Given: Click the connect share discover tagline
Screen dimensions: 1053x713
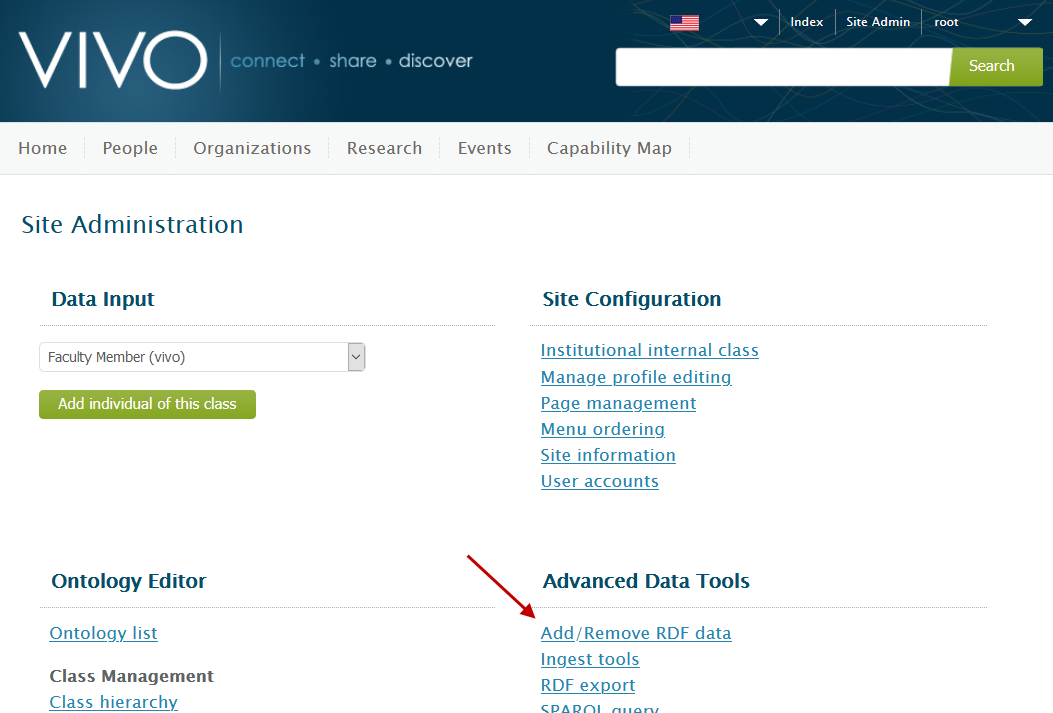Looking at the screenshot, I should [x=351, y=61].
